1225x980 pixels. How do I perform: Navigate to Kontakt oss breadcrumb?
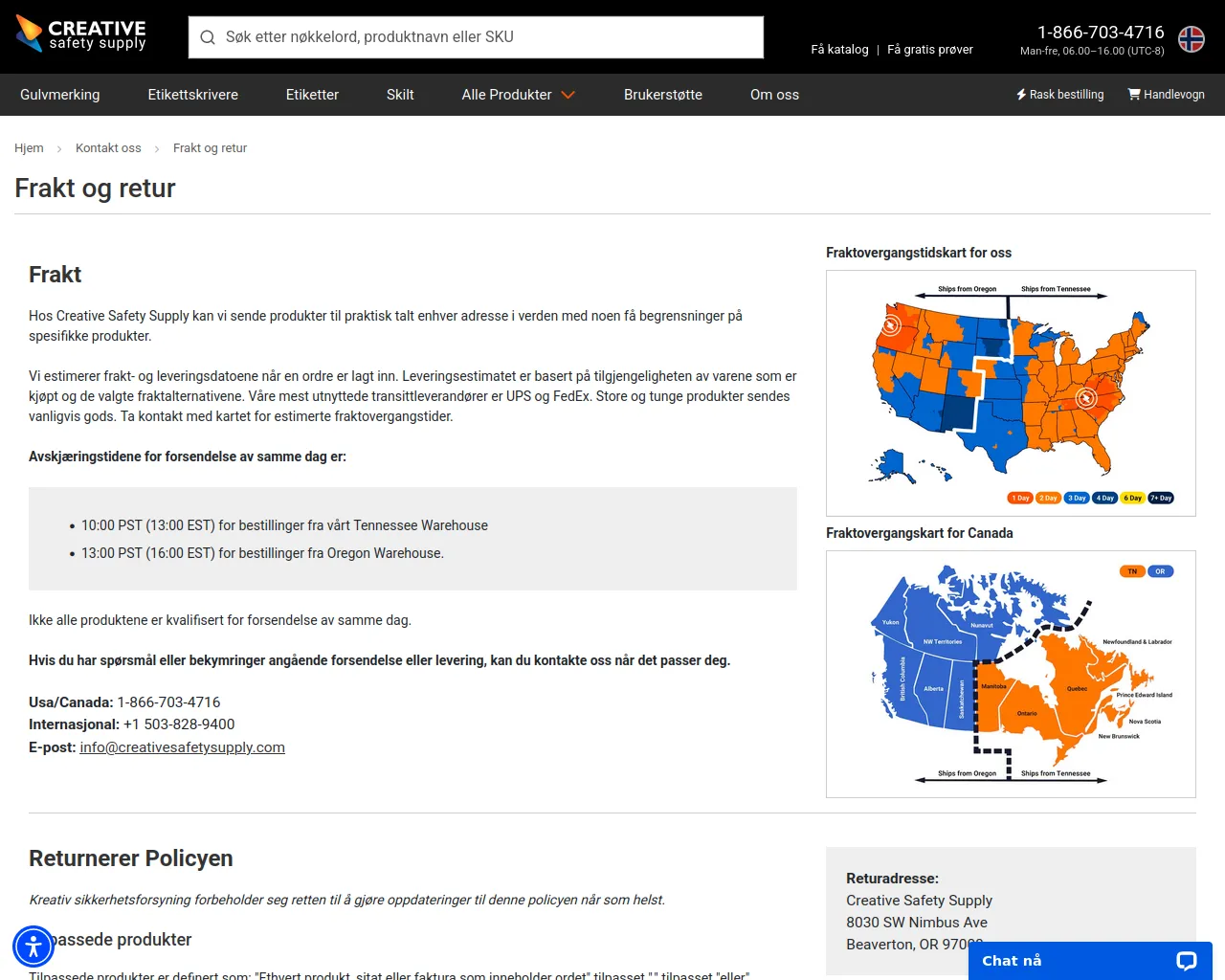tap(108, 148)
